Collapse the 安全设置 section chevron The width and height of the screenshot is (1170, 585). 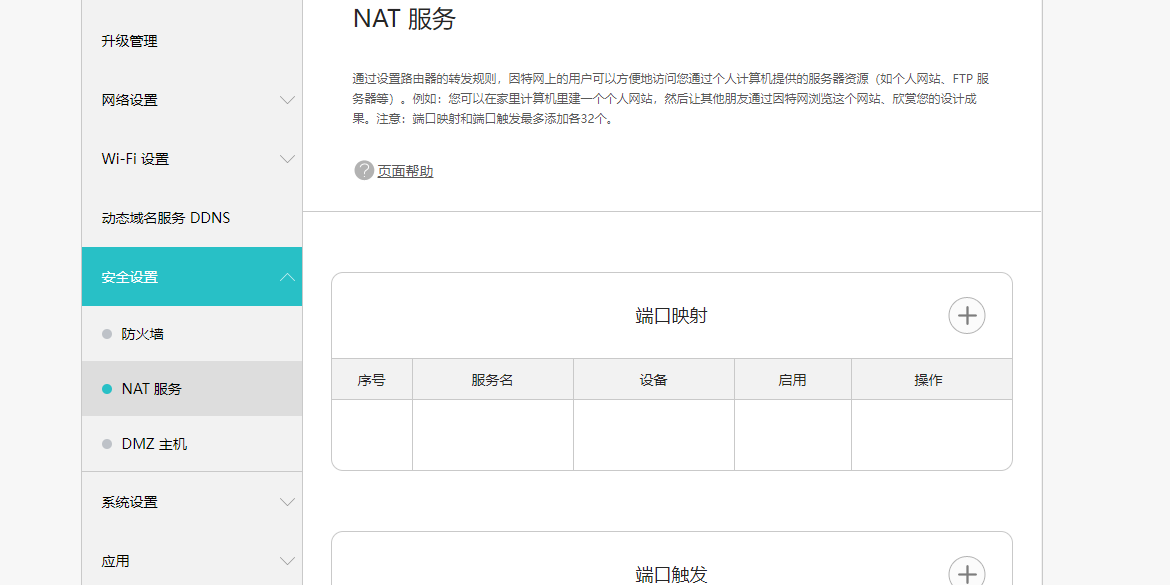(287, 276)
